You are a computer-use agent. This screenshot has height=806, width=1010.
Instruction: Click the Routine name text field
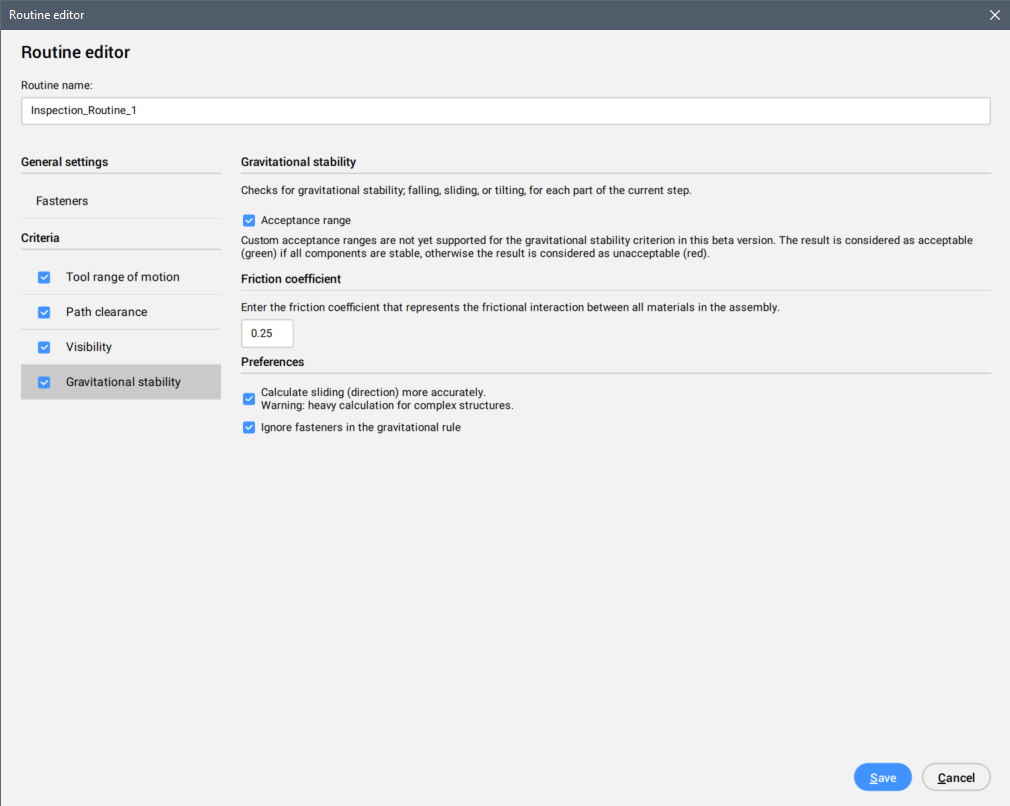point(505,111)
